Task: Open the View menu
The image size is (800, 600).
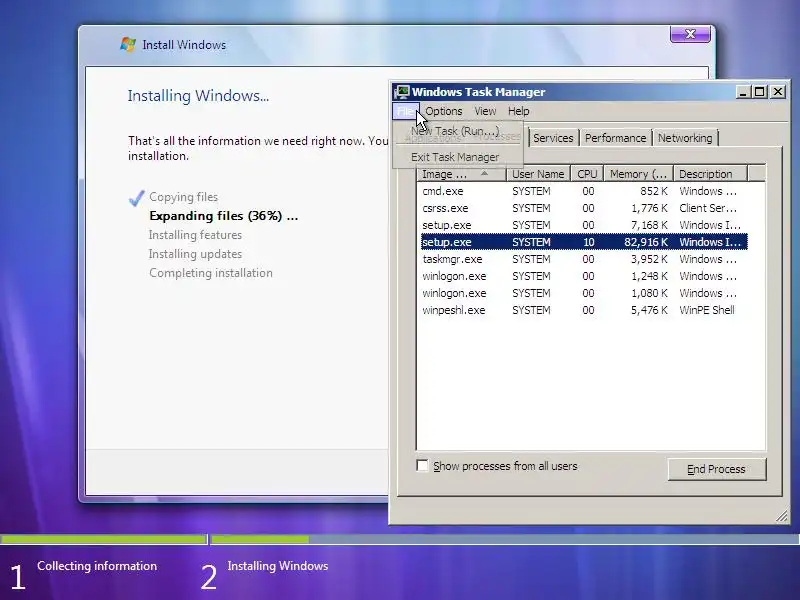Action: click(x=485, y=111)
